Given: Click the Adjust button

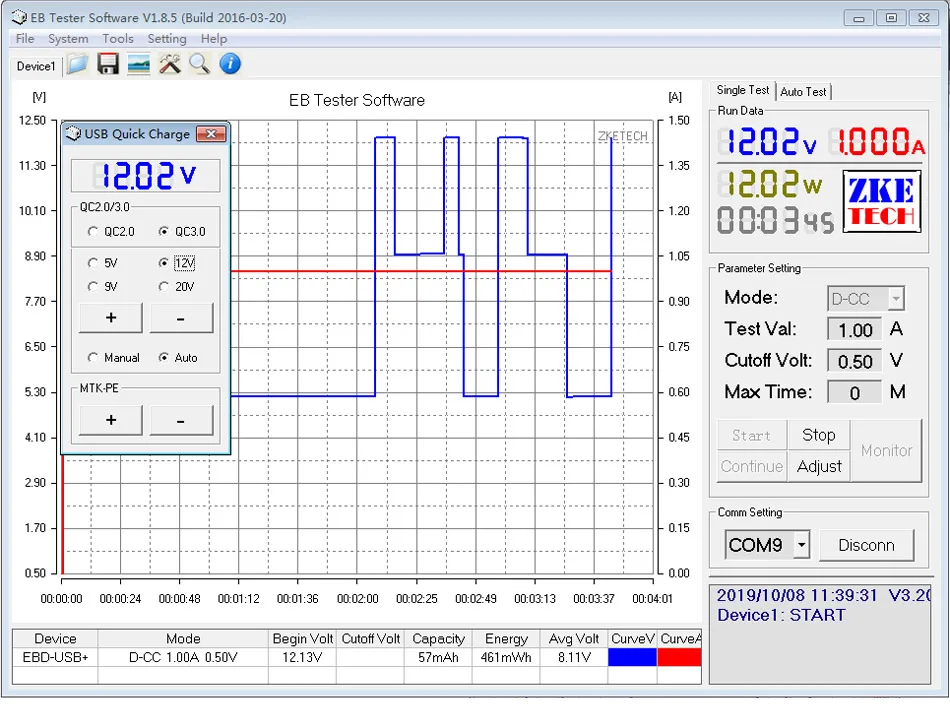Looking at the screenshot, I should (x=819, y=466).
